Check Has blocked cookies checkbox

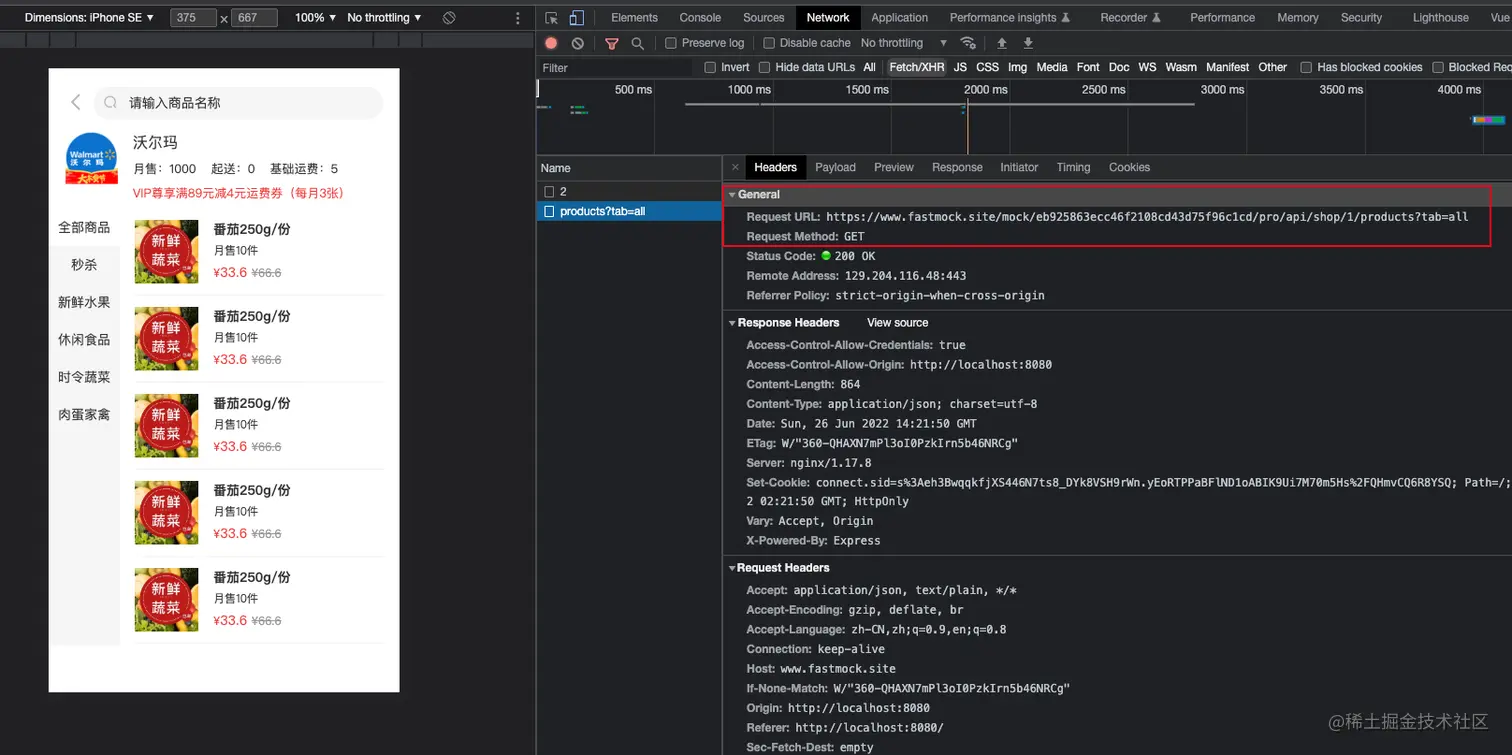tap(1306, 67)
